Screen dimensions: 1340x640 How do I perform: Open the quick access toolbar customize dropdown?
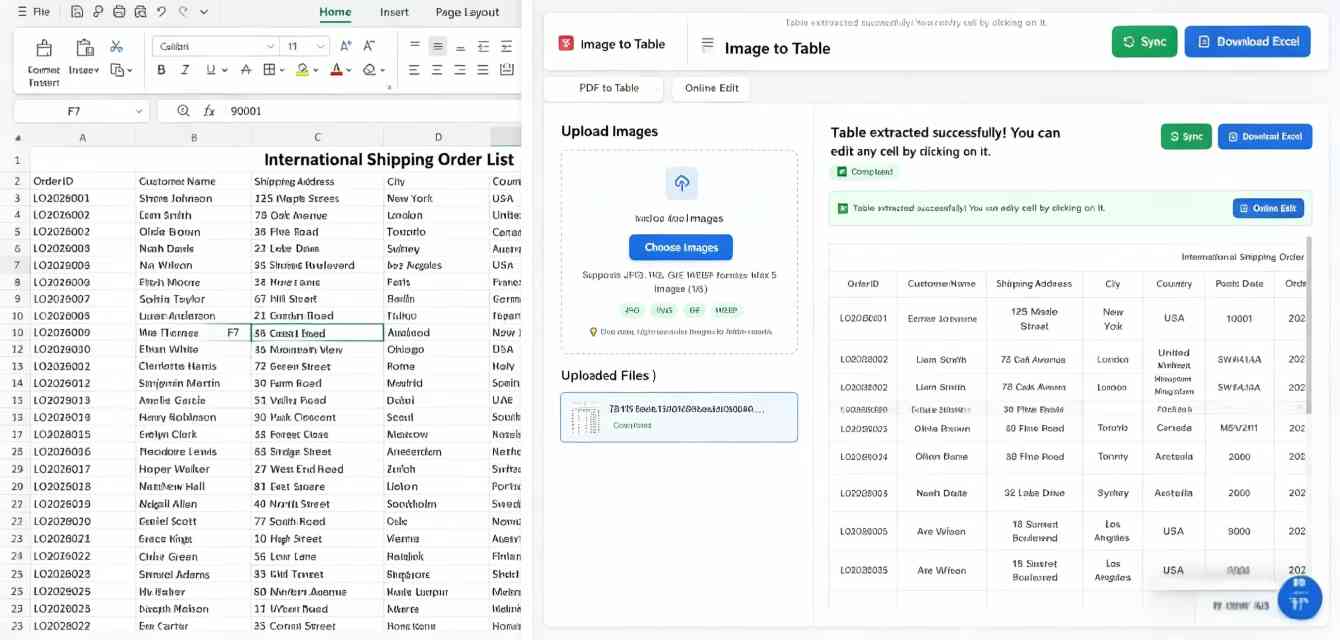204,12
